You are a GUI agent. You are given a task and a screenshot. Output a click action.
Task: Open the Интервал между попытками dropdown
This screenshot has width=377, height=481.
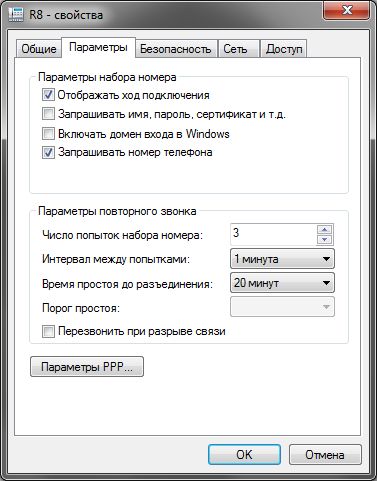point(282,259)
